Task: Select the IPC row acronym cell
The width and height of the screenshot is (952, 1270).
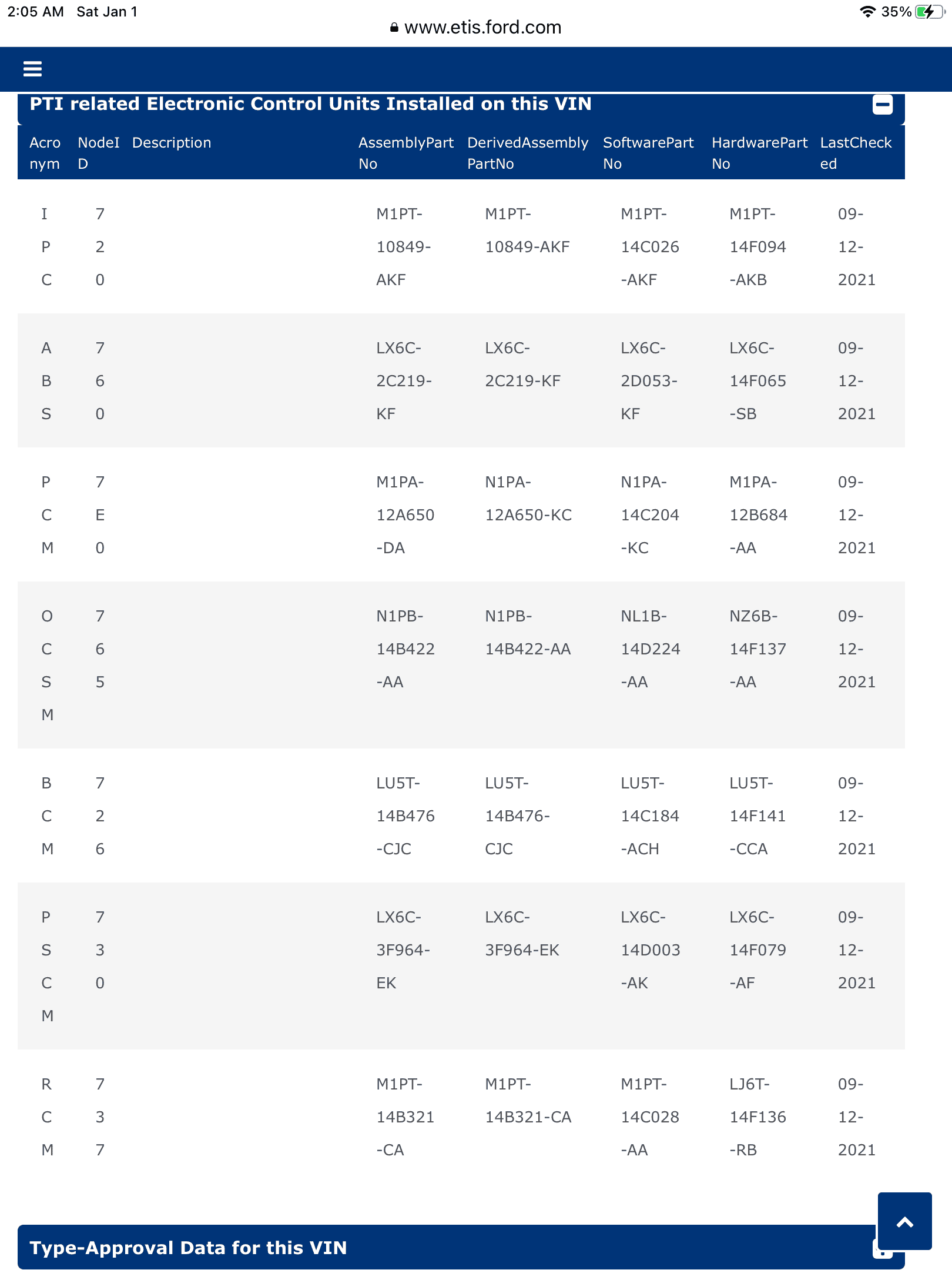Action: pyautogui.click(x=46, y=247)
